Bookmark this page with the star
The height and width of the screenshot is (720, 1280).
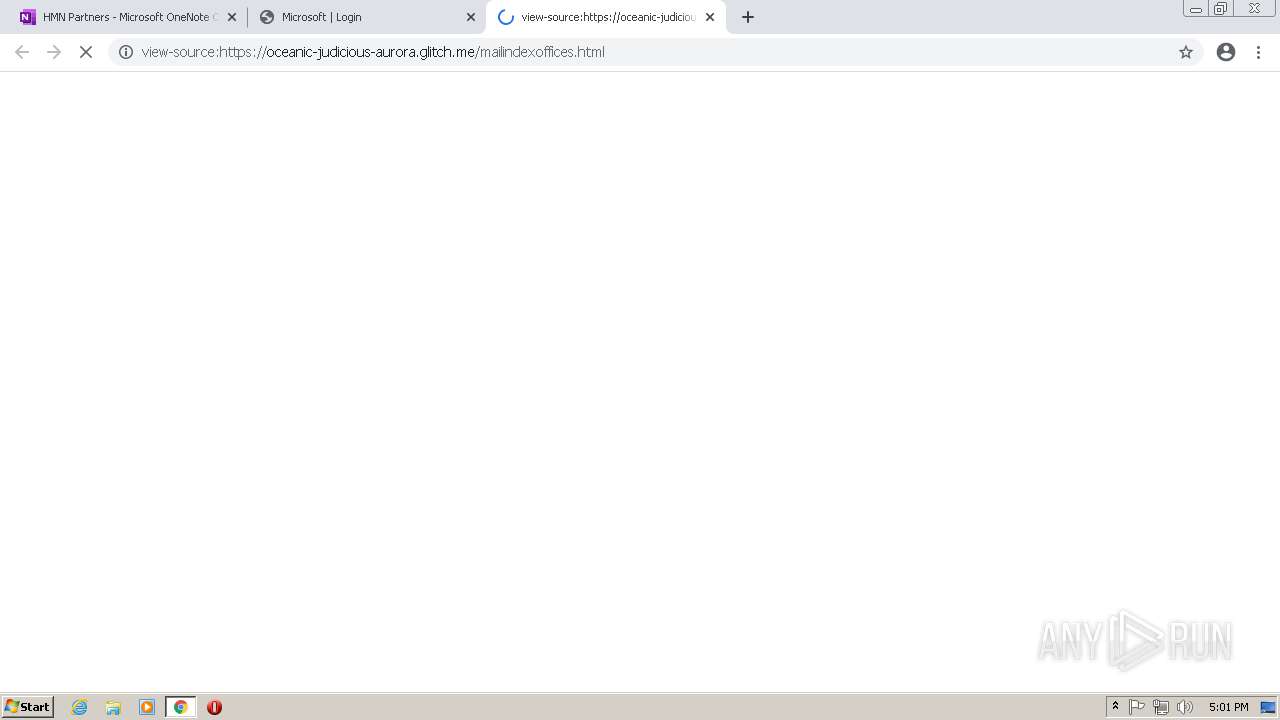tap(1186, 52)
